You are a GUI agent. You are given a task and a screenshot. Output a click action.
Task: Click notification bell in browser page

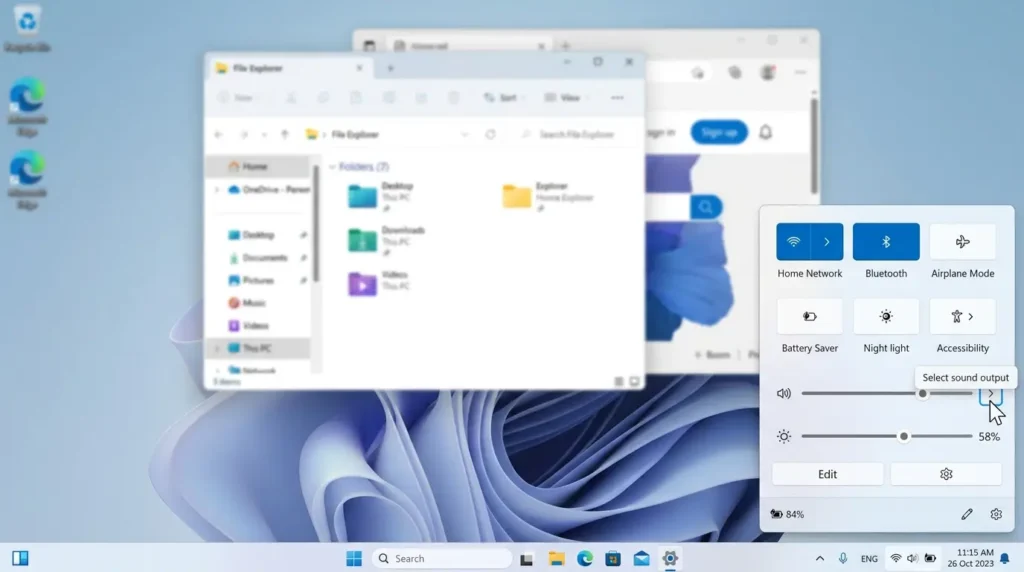(x=765, y=133)
